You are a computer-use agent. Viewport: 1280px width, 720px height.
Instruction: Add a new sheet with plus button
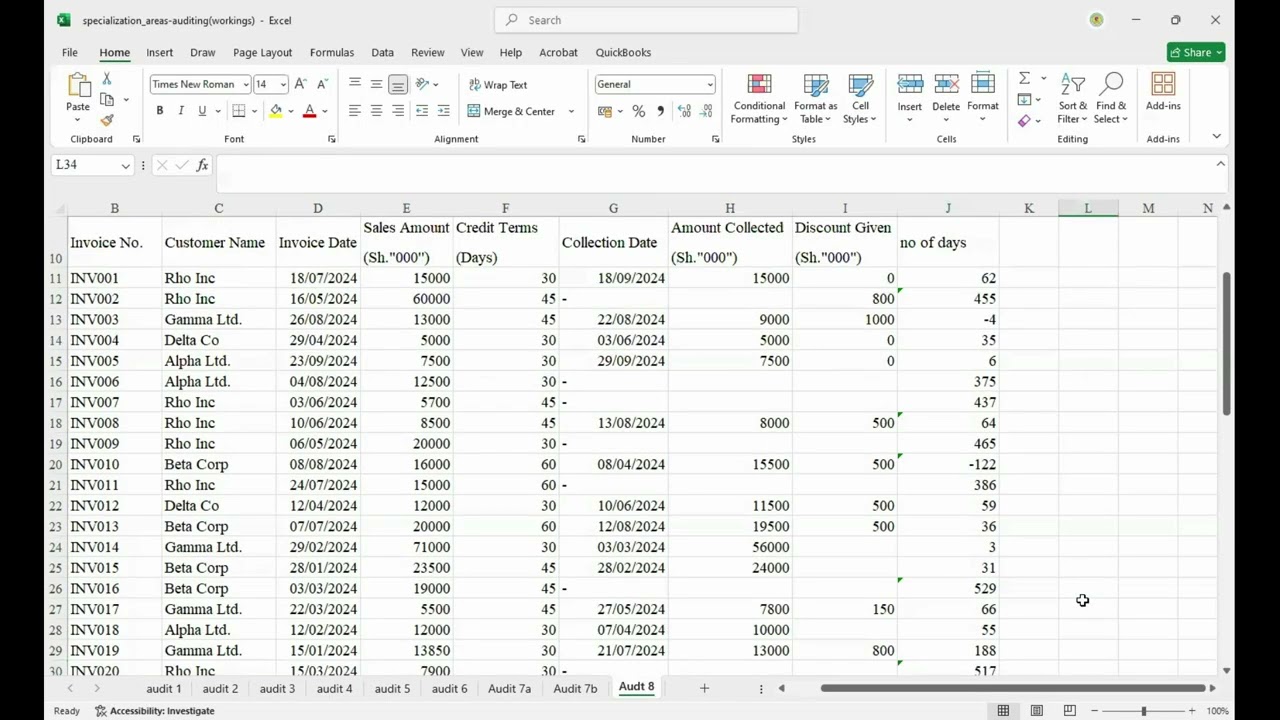tap(704, 688)
